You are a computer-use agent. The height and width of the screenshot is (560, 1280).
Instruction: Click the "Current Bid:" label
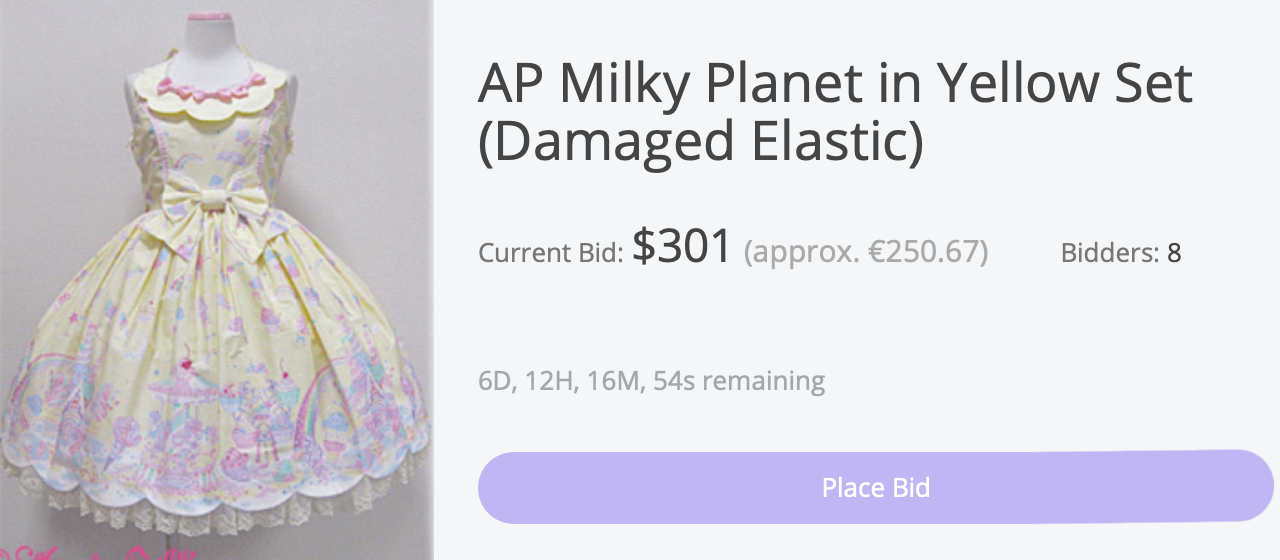tap(550, 253)
